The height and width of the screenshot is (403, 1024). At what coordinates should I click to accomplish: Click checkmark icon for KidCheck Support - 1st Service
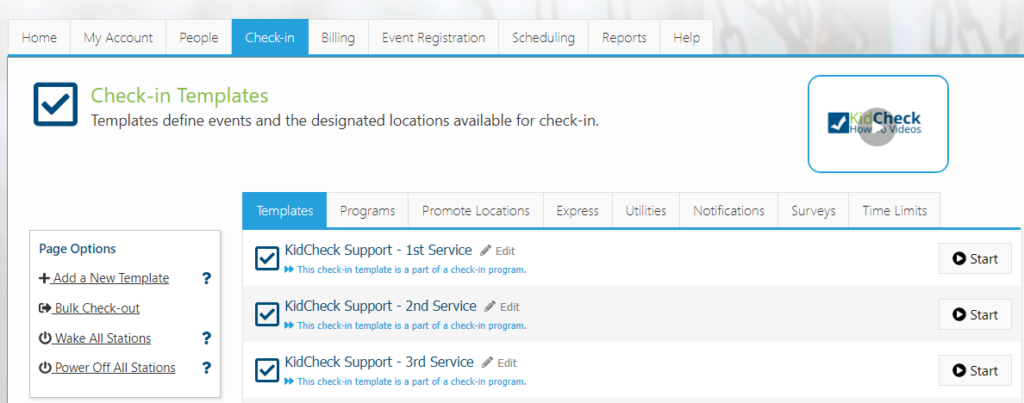pos(266,259)
